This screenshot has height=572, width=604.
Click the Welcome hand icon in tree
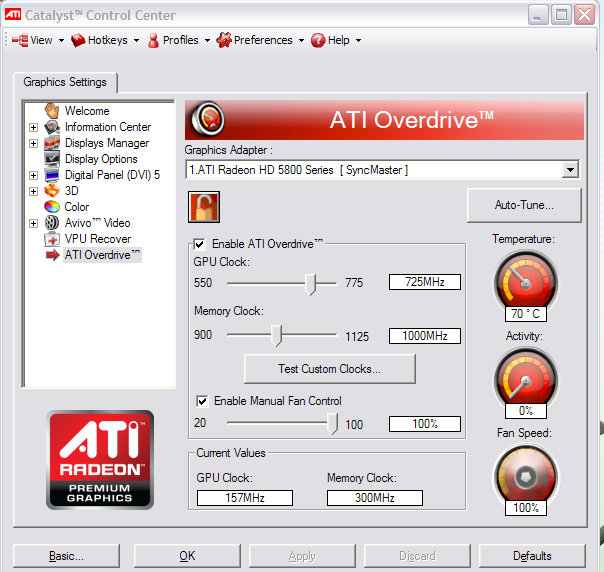coord(52,111)
